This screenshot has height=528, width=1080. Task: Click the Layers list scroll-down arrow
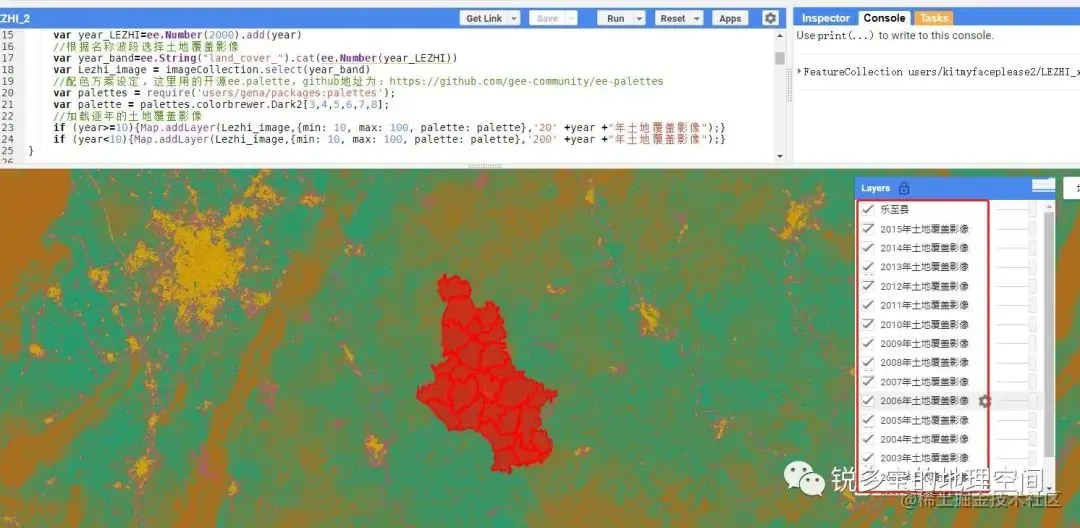tap(1049, 488)
